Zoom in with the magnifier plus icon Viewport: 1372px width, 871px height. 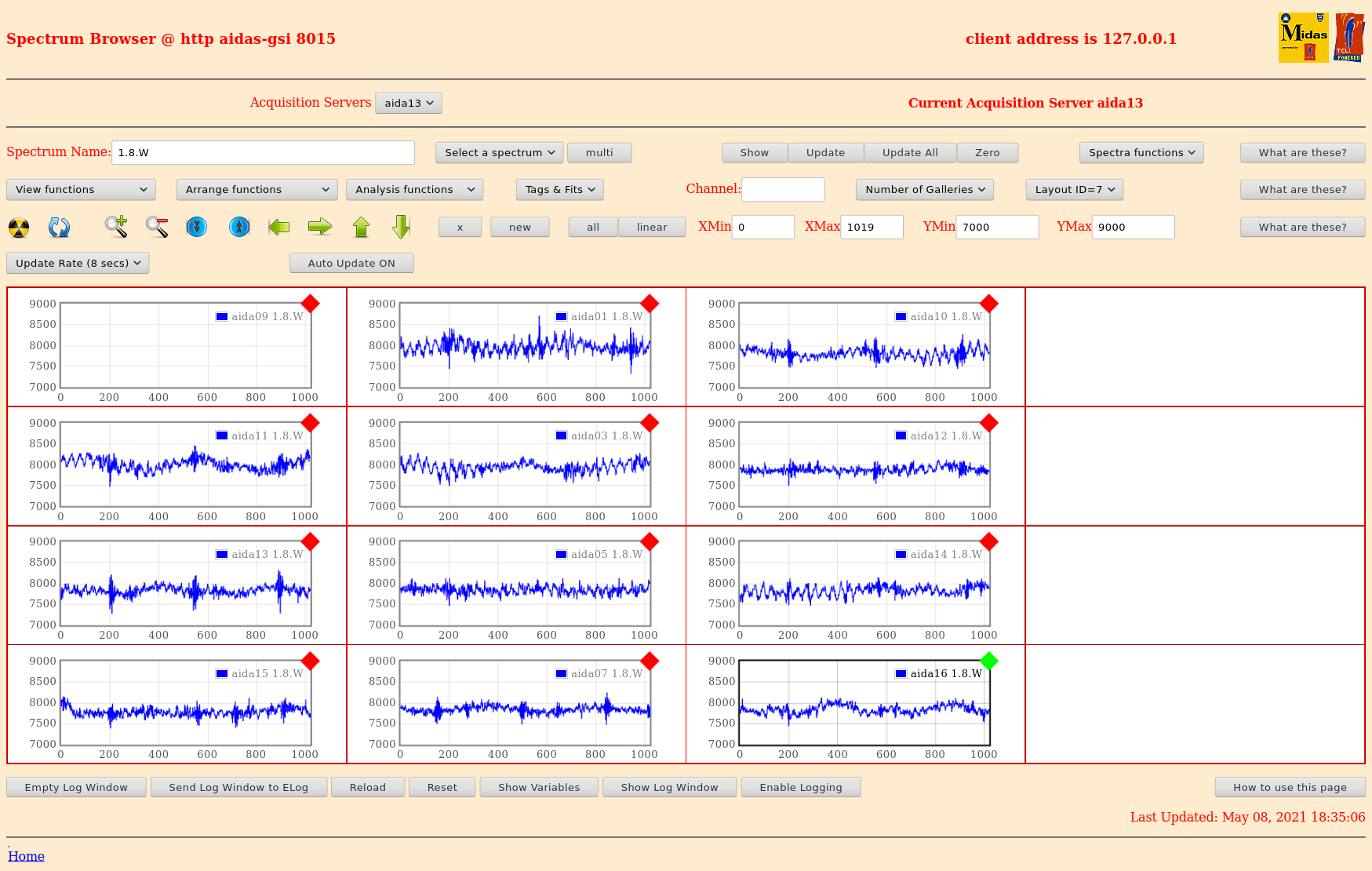pos(116,227)
